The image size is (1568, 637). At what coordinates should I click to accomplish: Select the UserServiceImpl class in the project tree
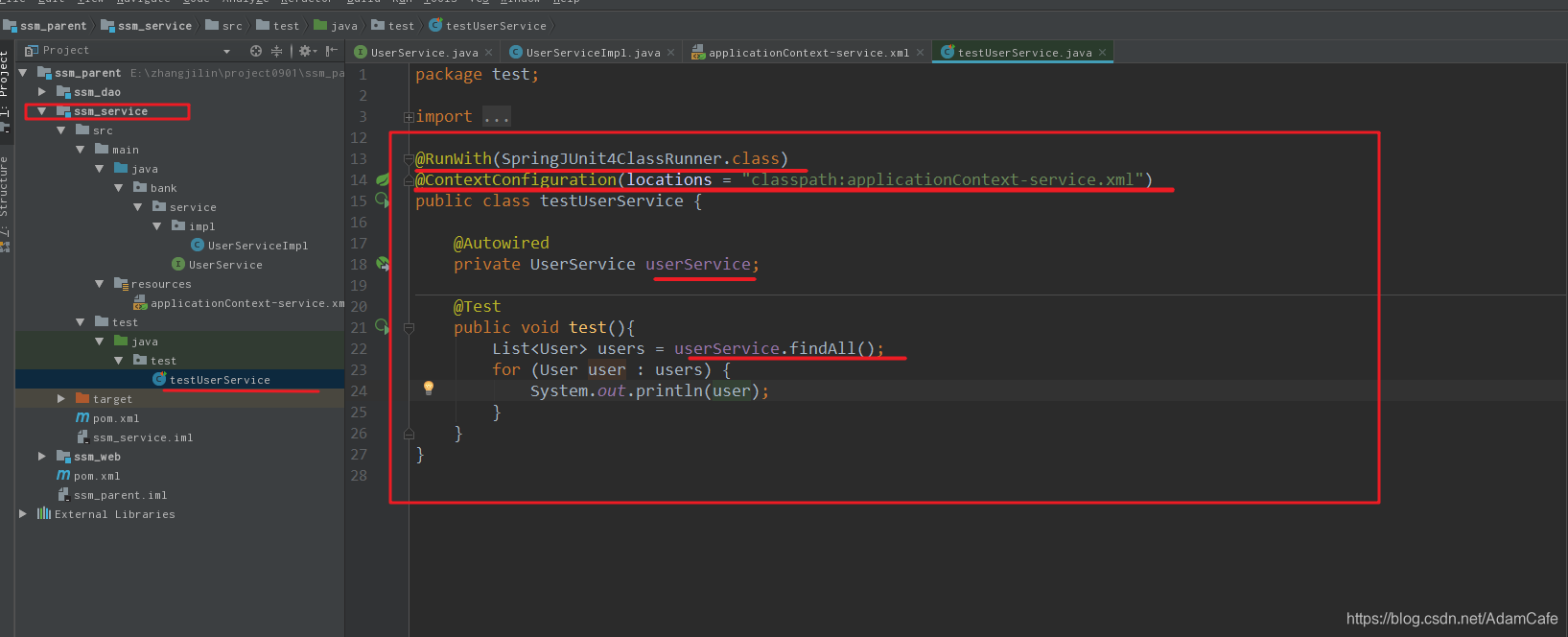click(x=249, y=246)
